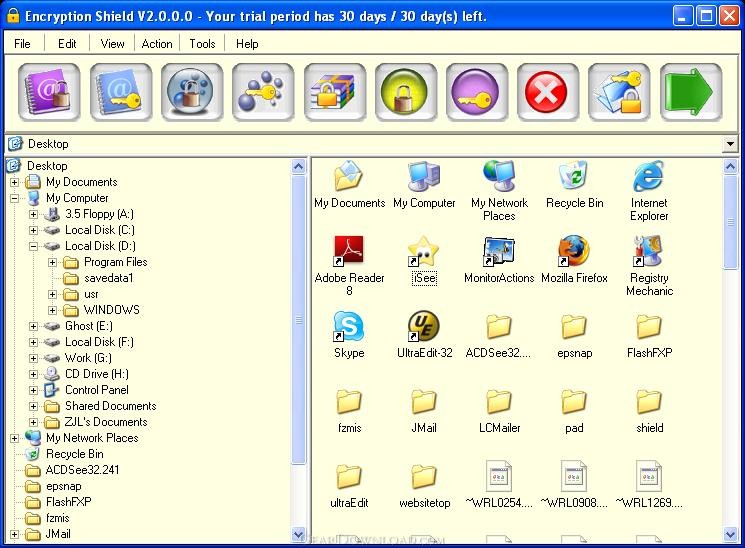Image resolution: width=745 pixels, height=548 pixels.
Task: Select Internet Explorer in file pane
Action: click(x=649, y=191)
